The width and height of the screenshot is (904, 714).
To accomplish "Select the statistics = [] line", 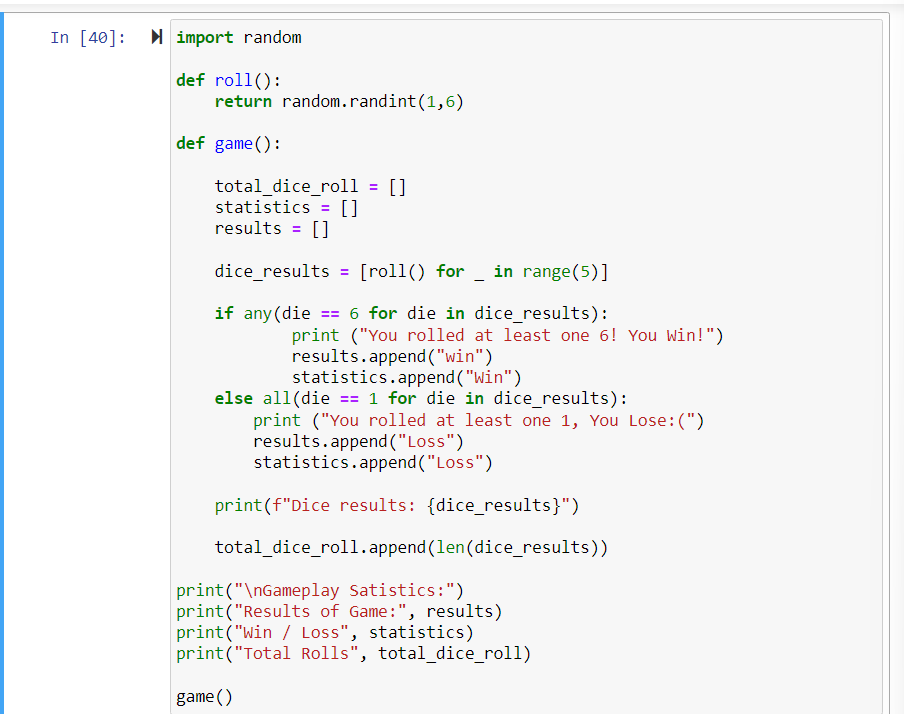I will point(290,206).
